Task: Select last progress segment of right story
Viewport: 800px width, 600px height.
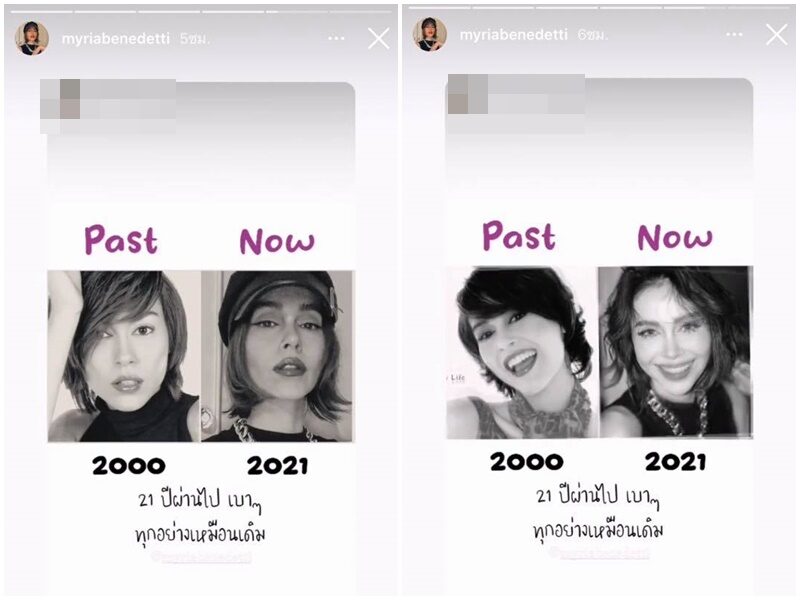Action: (x=758, y=8)
